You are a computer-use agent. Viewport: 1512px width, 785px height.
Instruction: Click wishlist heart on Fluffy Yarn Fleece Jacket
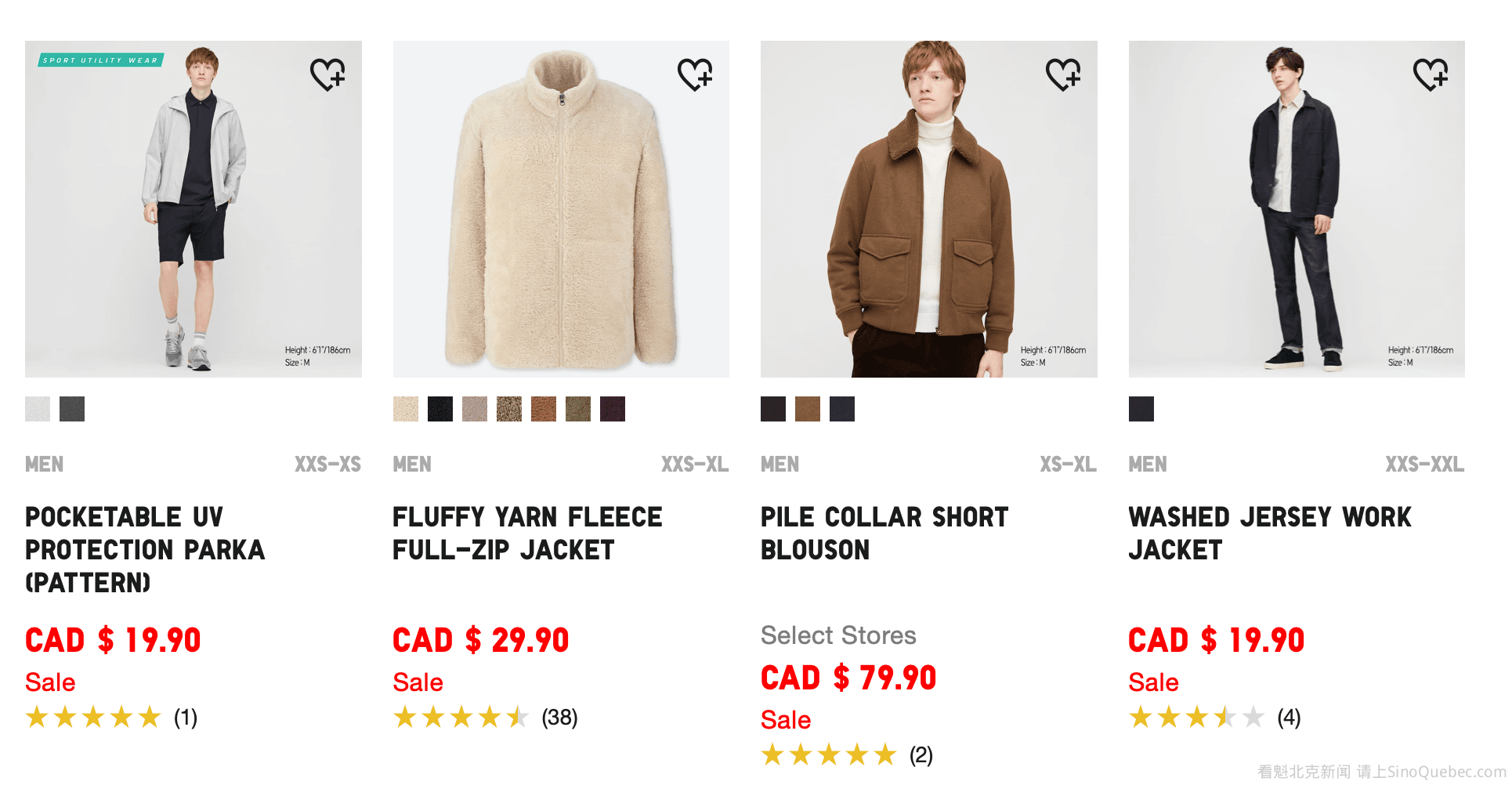[x=695, y=74]
